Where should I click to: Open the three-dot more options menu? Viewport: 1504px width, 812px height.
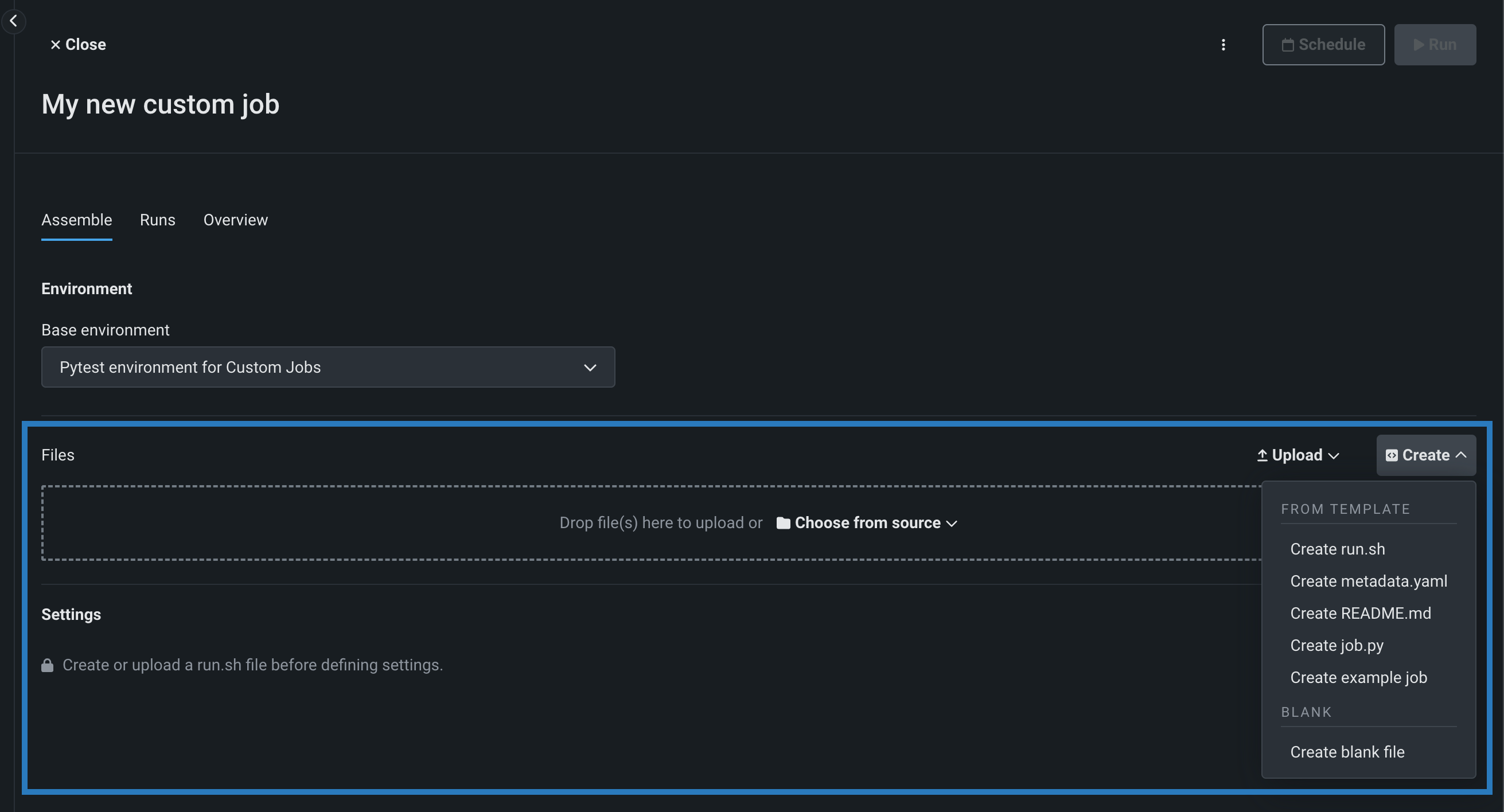coord(1223,45)
